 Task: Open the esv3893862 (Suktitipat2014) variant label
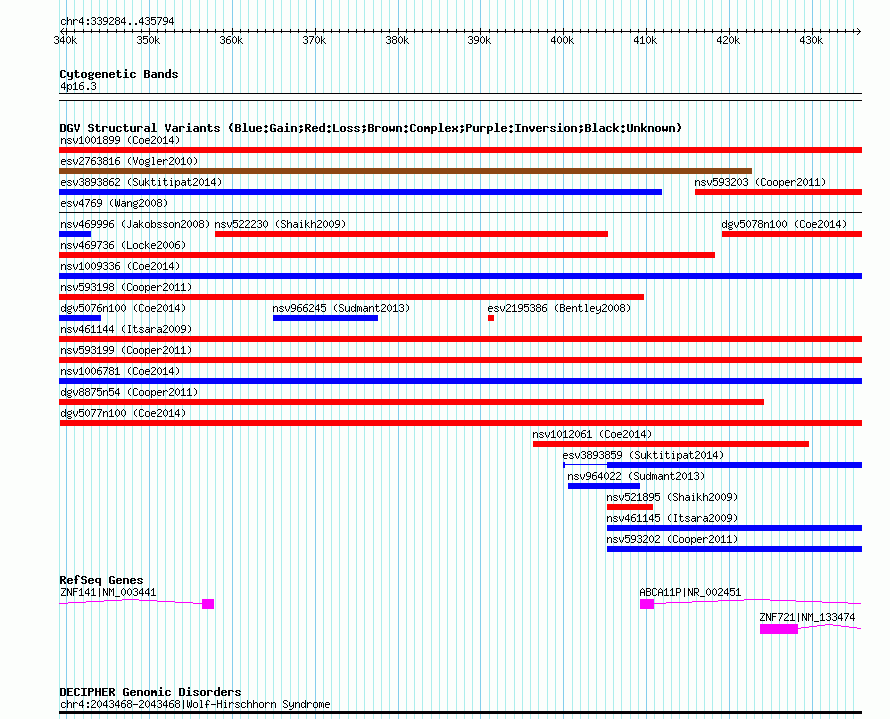click(141, 182)
